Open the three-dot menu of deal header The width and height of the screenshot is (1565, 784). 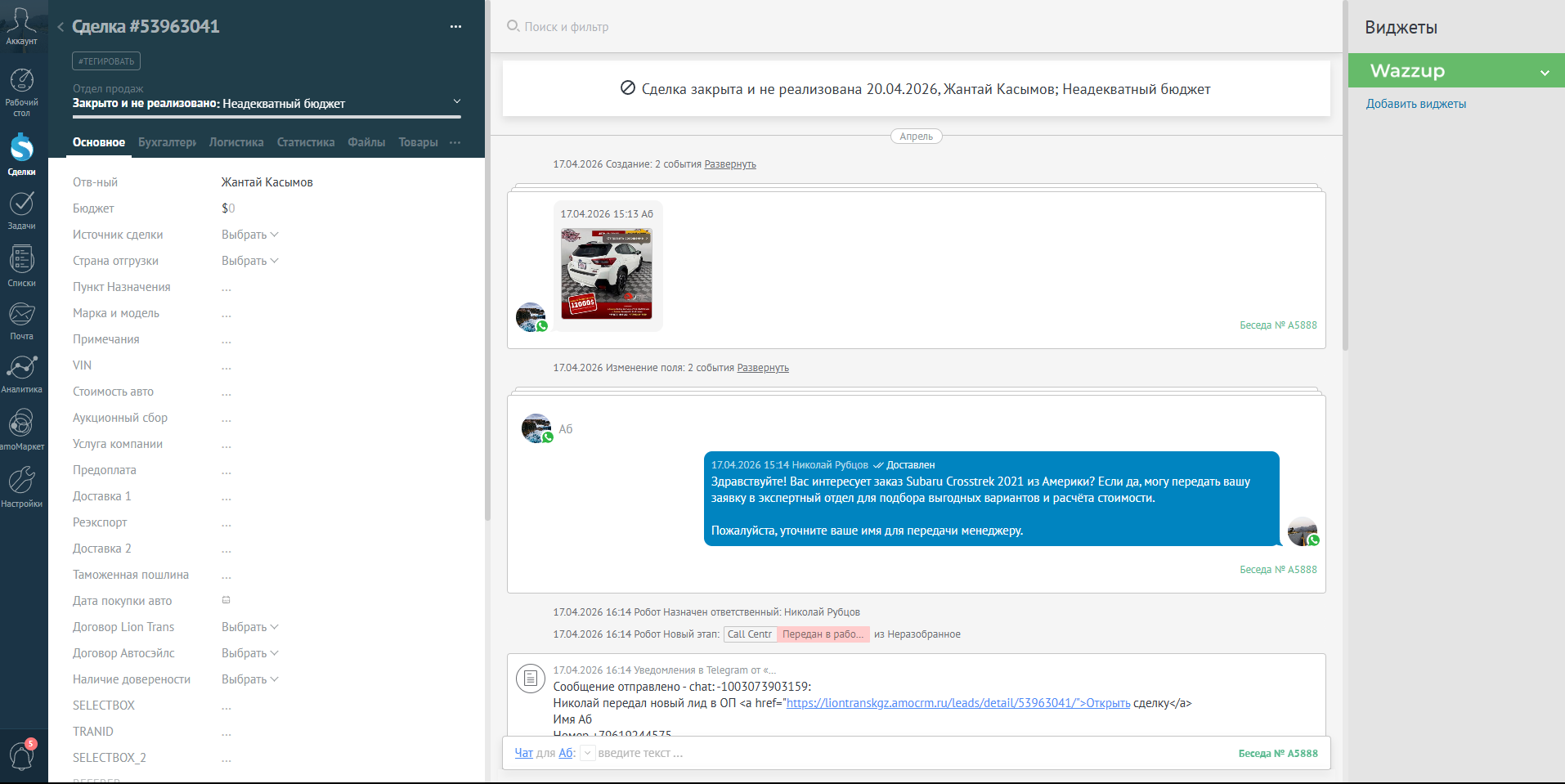click(455, 27)
